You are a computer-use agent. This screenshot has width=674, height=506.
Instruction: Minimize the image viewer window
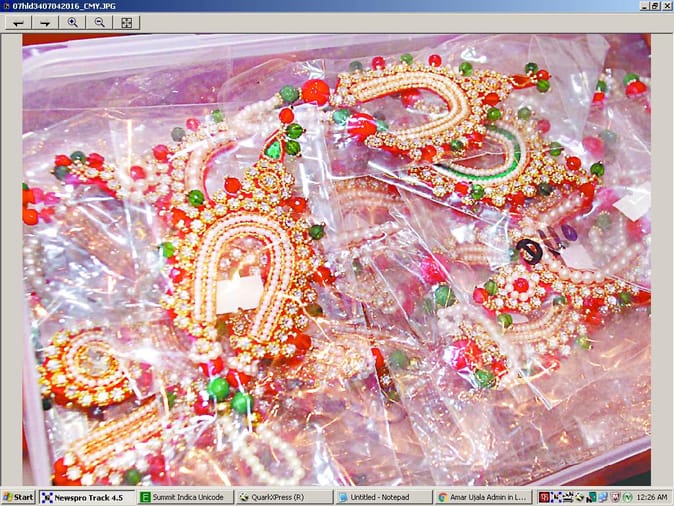[x=641, y=6]
